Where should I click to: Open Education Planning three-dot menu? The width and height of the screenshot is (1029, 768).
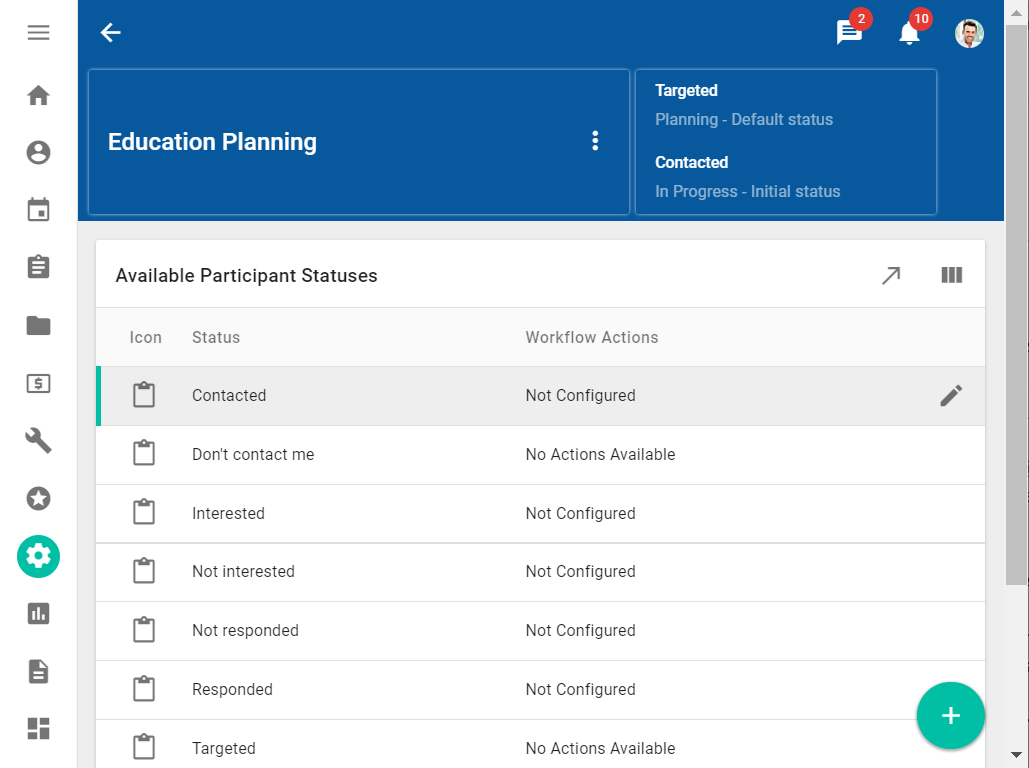595,141
